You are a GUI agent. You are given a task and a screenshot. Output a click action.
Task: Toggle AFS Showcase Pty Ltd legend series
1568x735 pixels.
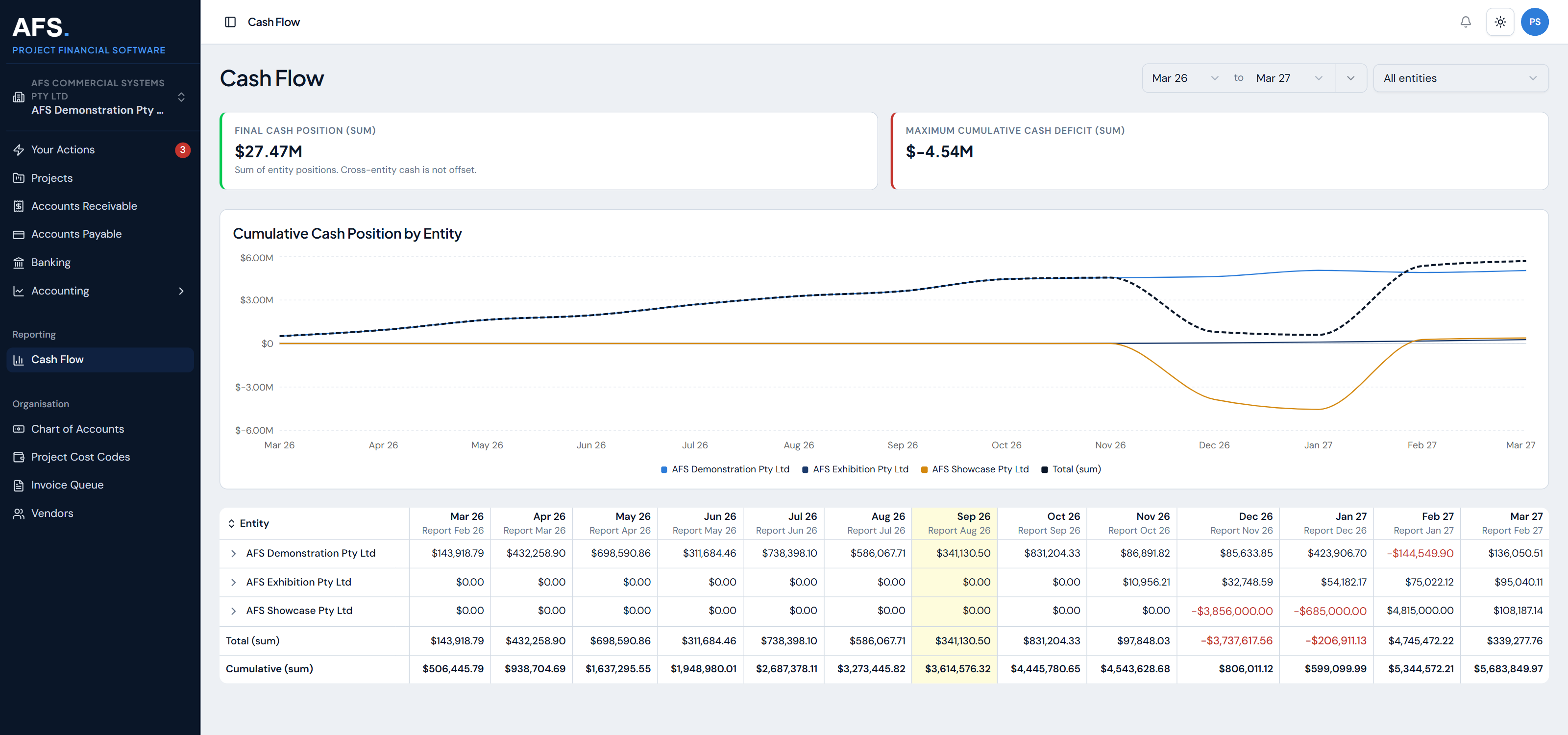tap(975, 469)
